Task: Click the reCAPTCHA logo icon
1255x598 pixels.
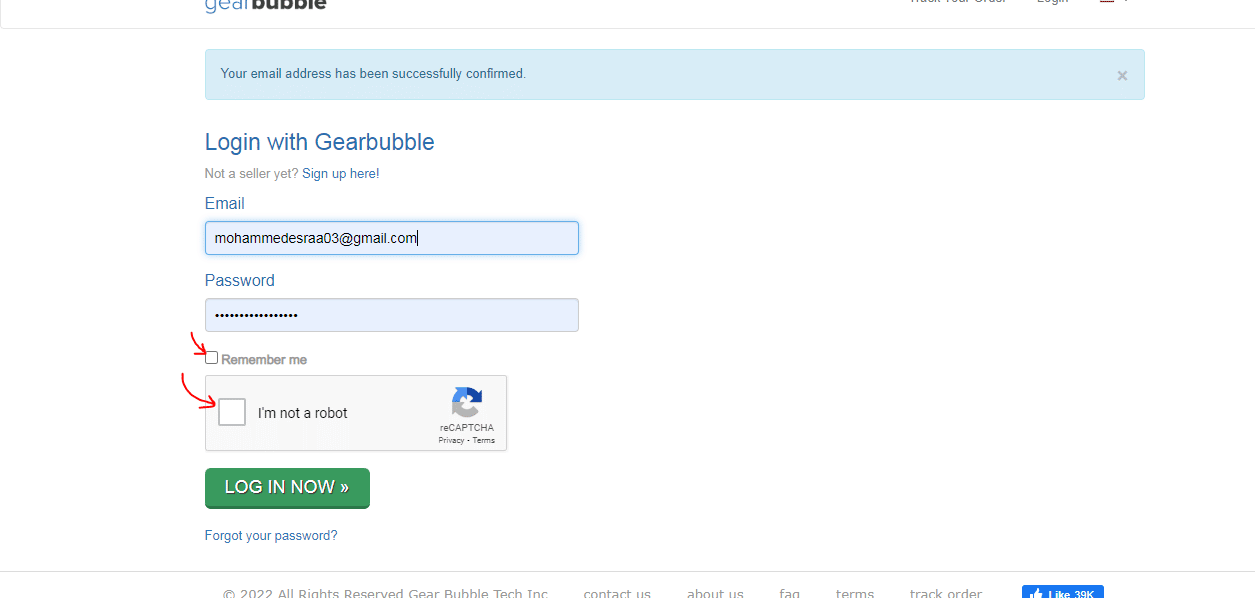Action: (x=467, y=403)
